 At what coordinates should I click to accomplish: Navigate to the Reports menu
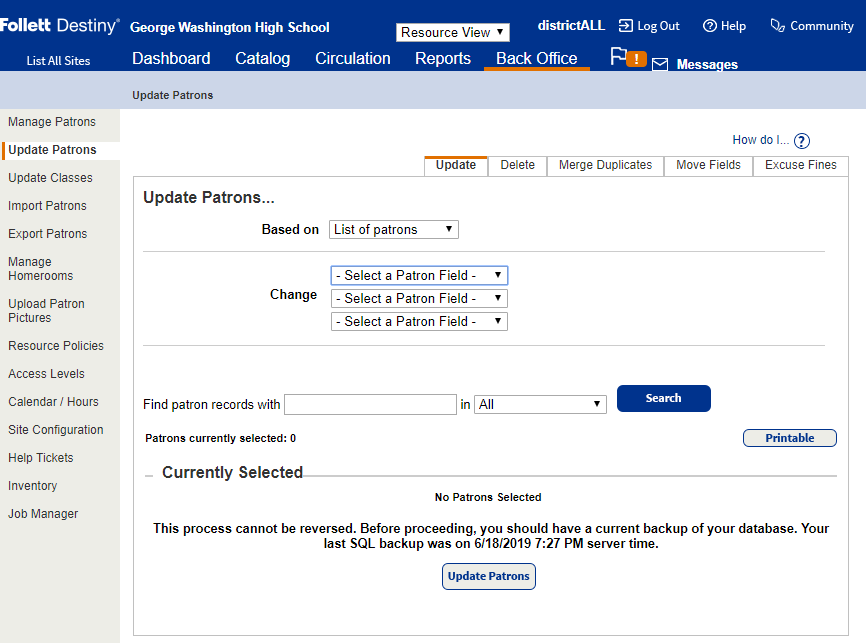click(442, 58)
